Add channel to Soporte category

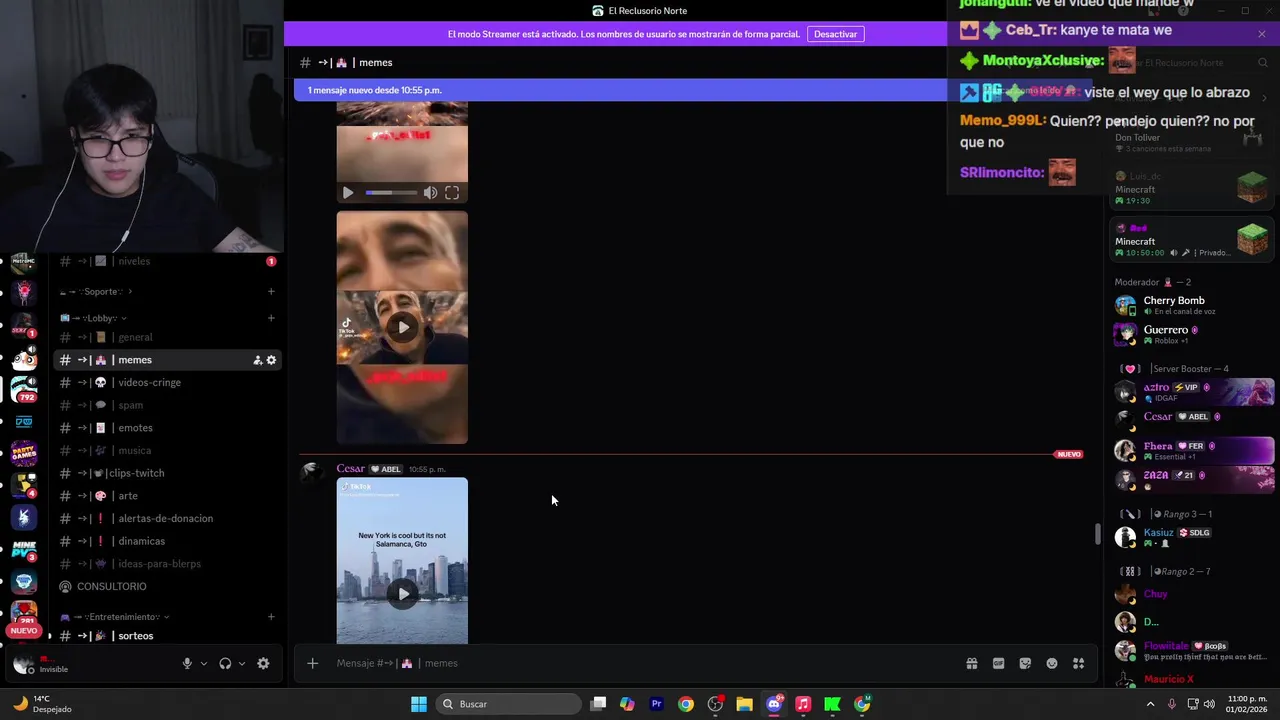coord(271,291)
